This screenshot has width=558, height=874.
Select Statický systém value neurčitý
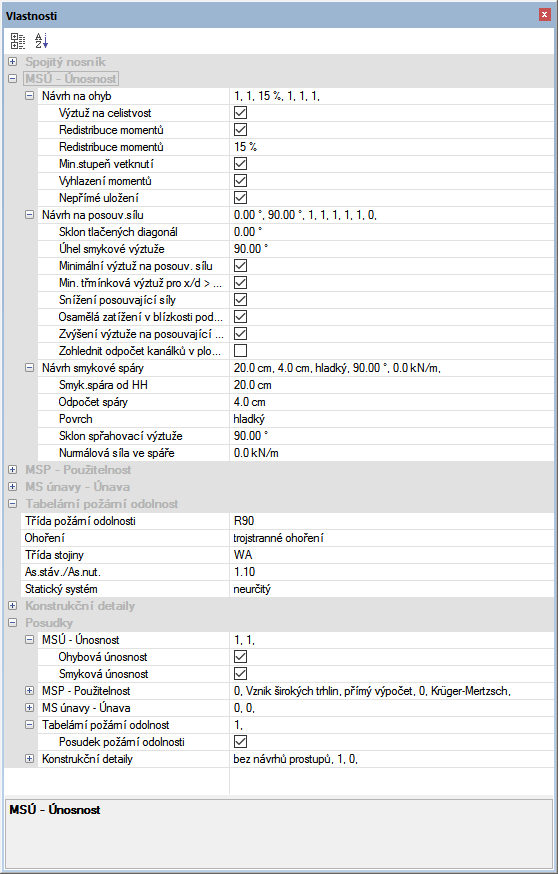pyautogui.click(x=391, y=589)
